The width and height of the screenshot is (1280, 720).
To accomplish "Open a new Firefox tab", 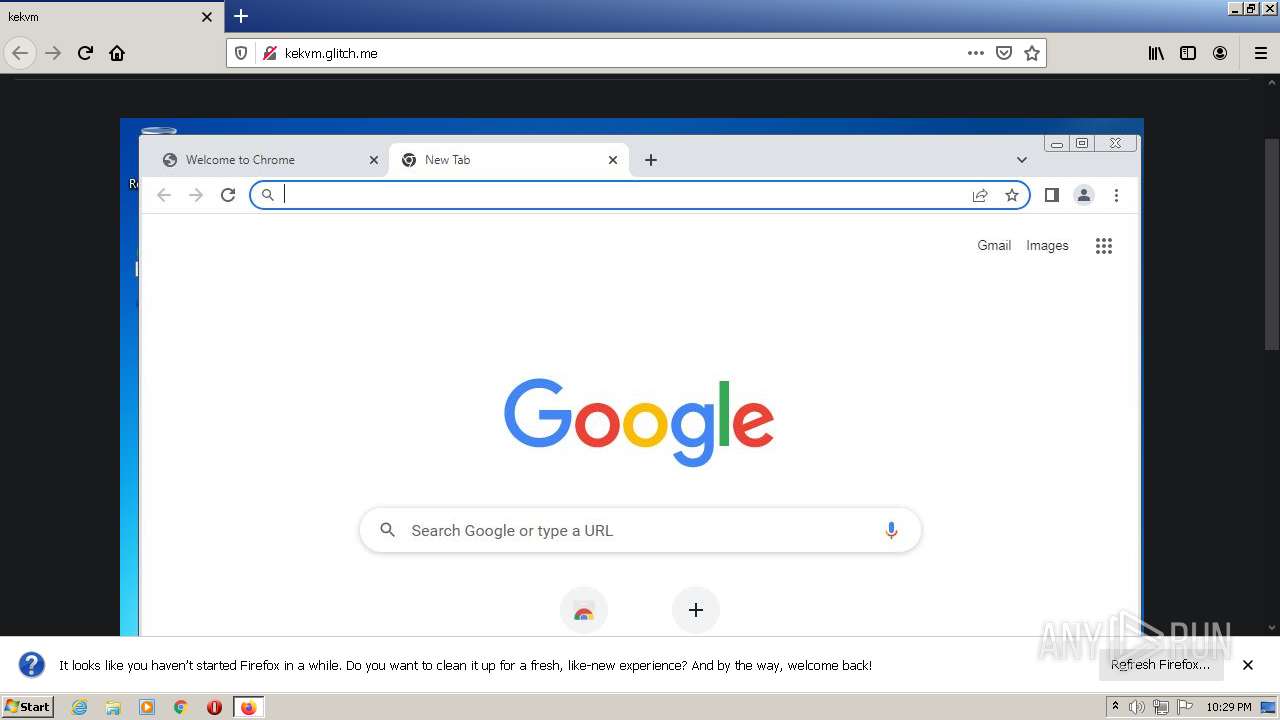I will point(241,16).
